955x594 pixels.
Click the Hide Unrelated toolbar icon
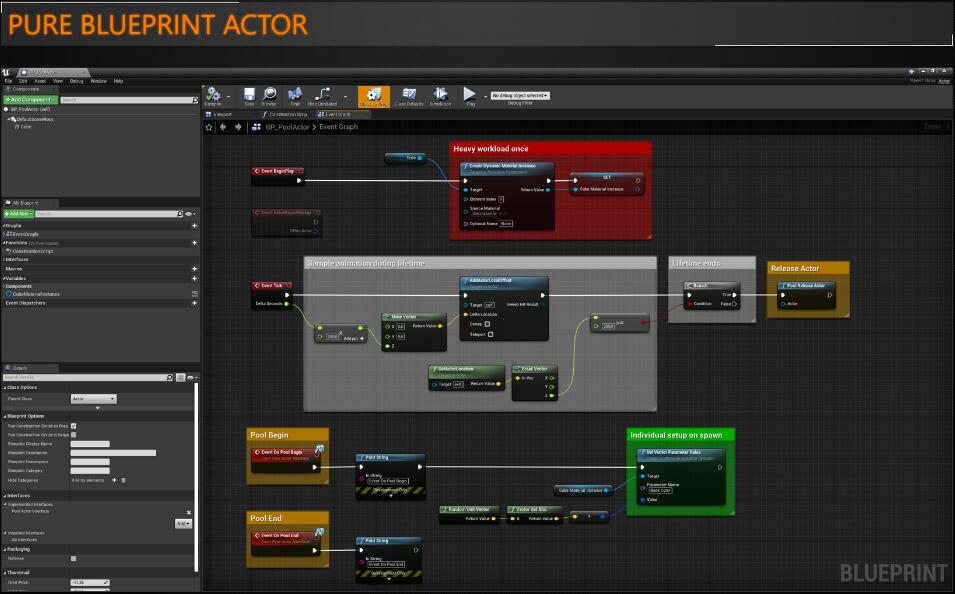[324, 94]
